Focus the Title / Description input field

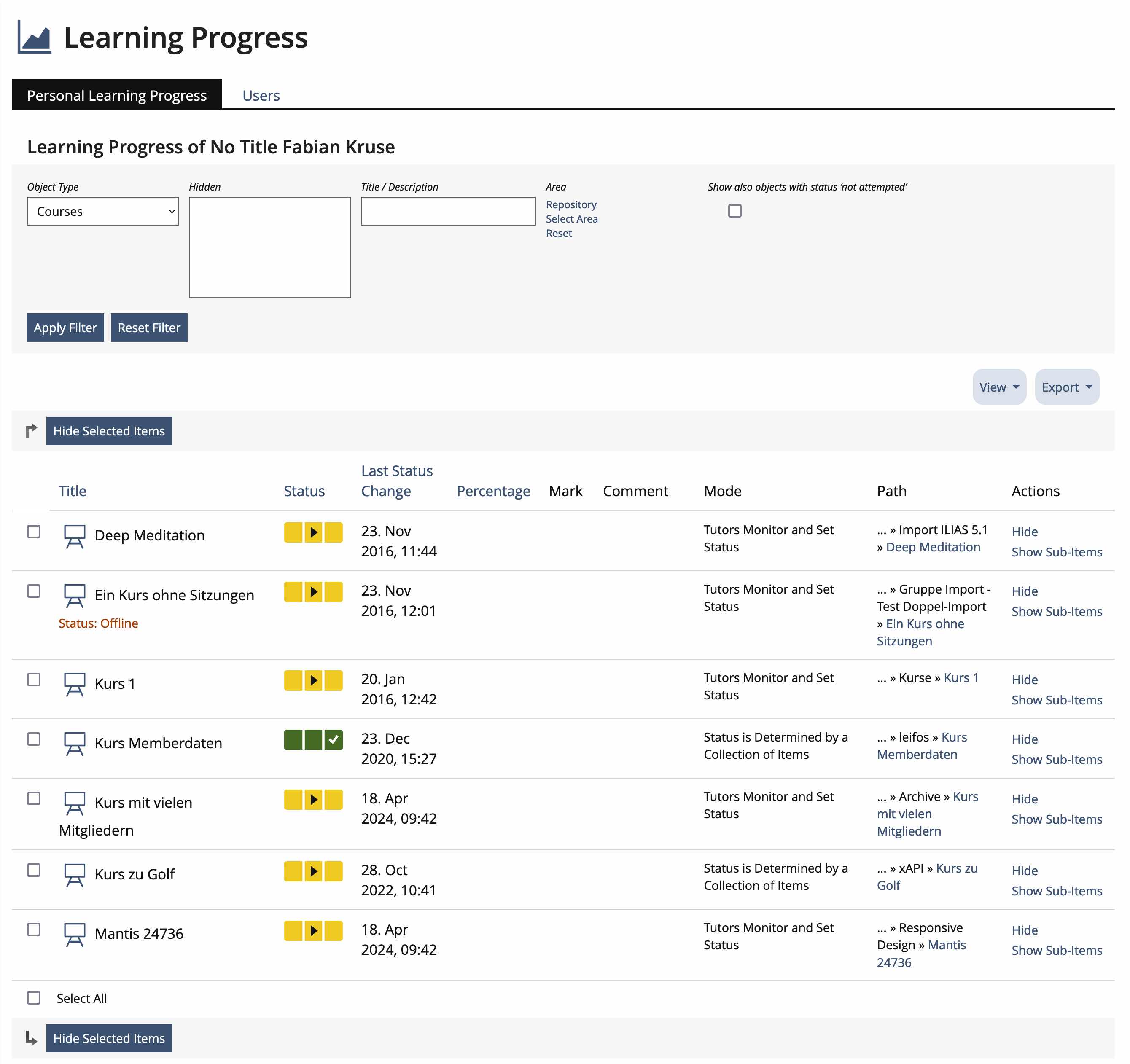pos(448,212)
